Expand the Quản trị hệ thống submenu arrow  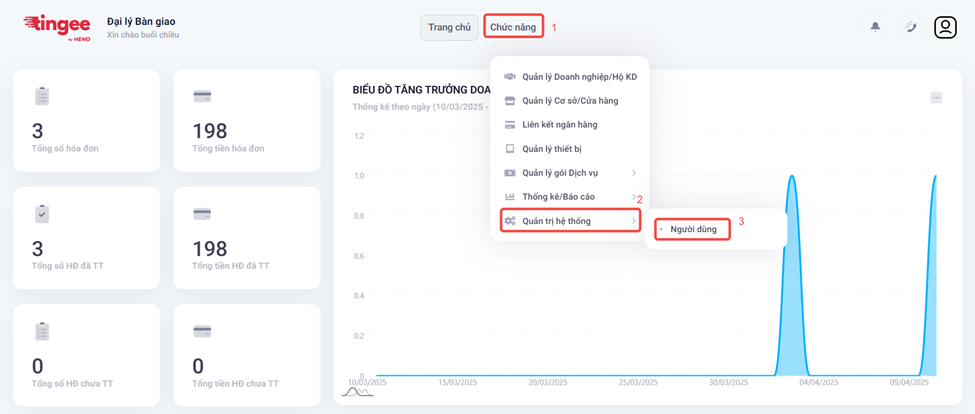pyautogui.click(x=634, y=221)
